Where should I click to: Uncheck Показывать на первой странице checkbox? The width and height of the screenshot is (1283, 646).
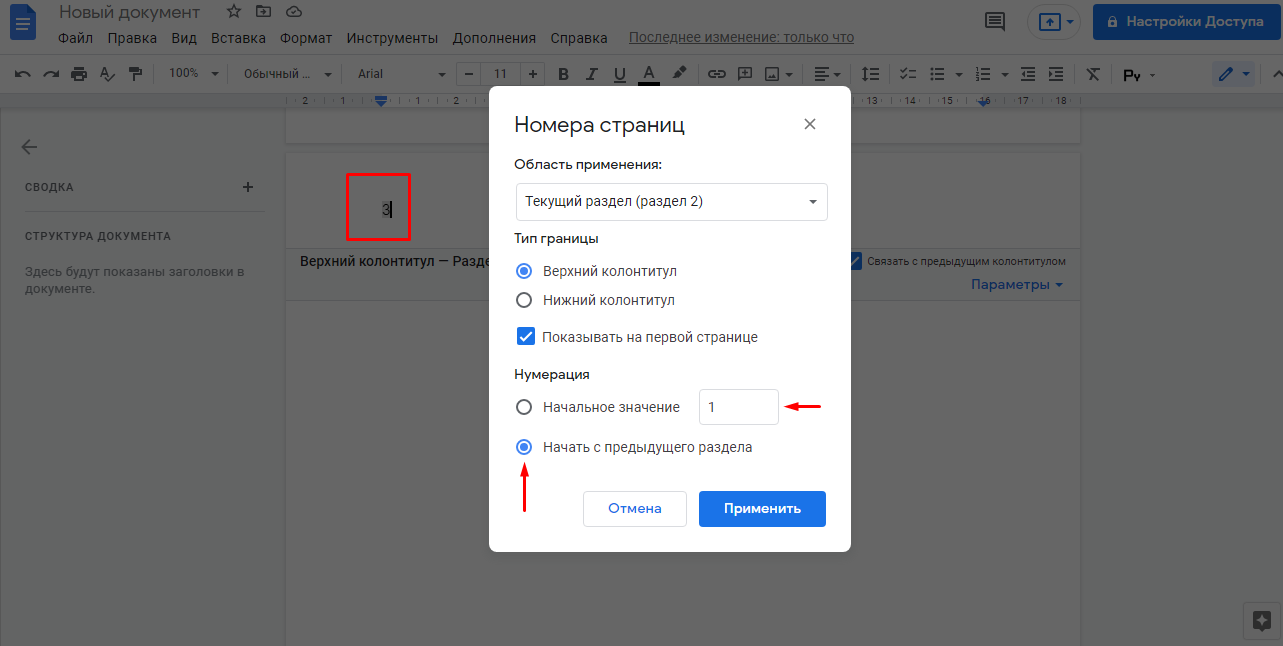(x=526, y=337)
